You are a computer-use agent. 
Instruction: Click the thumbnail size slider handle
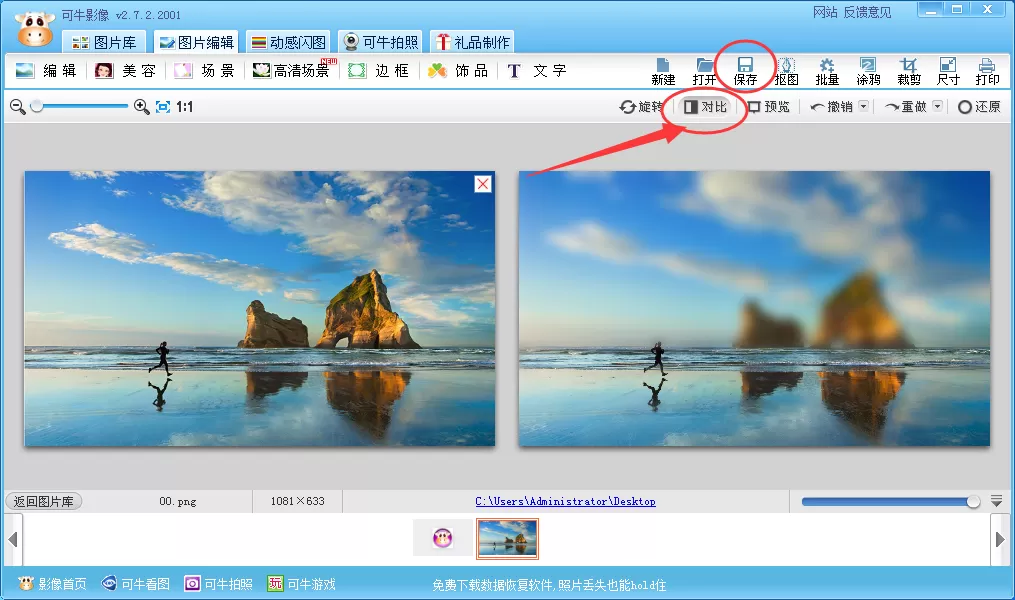click(x=973, y=502)
